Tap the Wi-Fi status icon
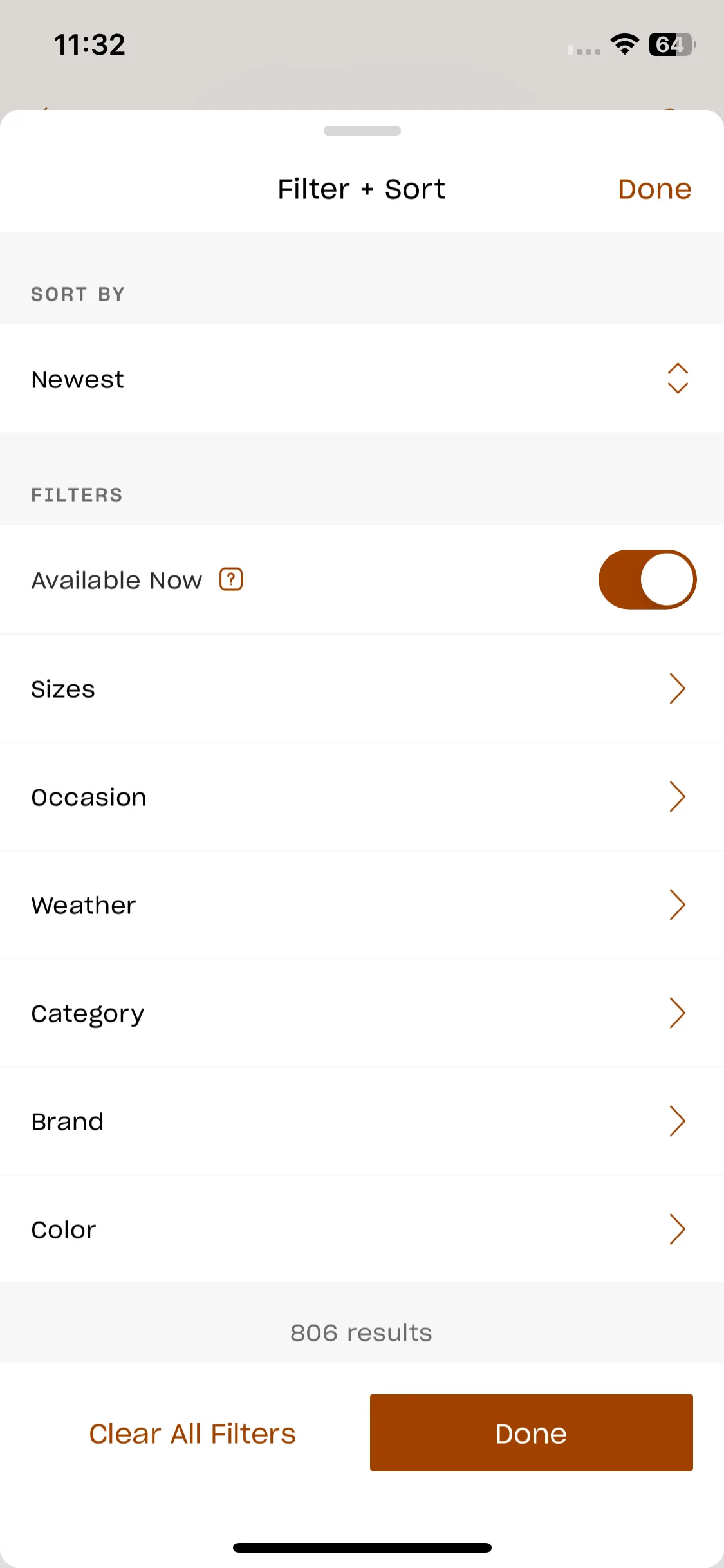724x1568 pixels. pos(624,44)
